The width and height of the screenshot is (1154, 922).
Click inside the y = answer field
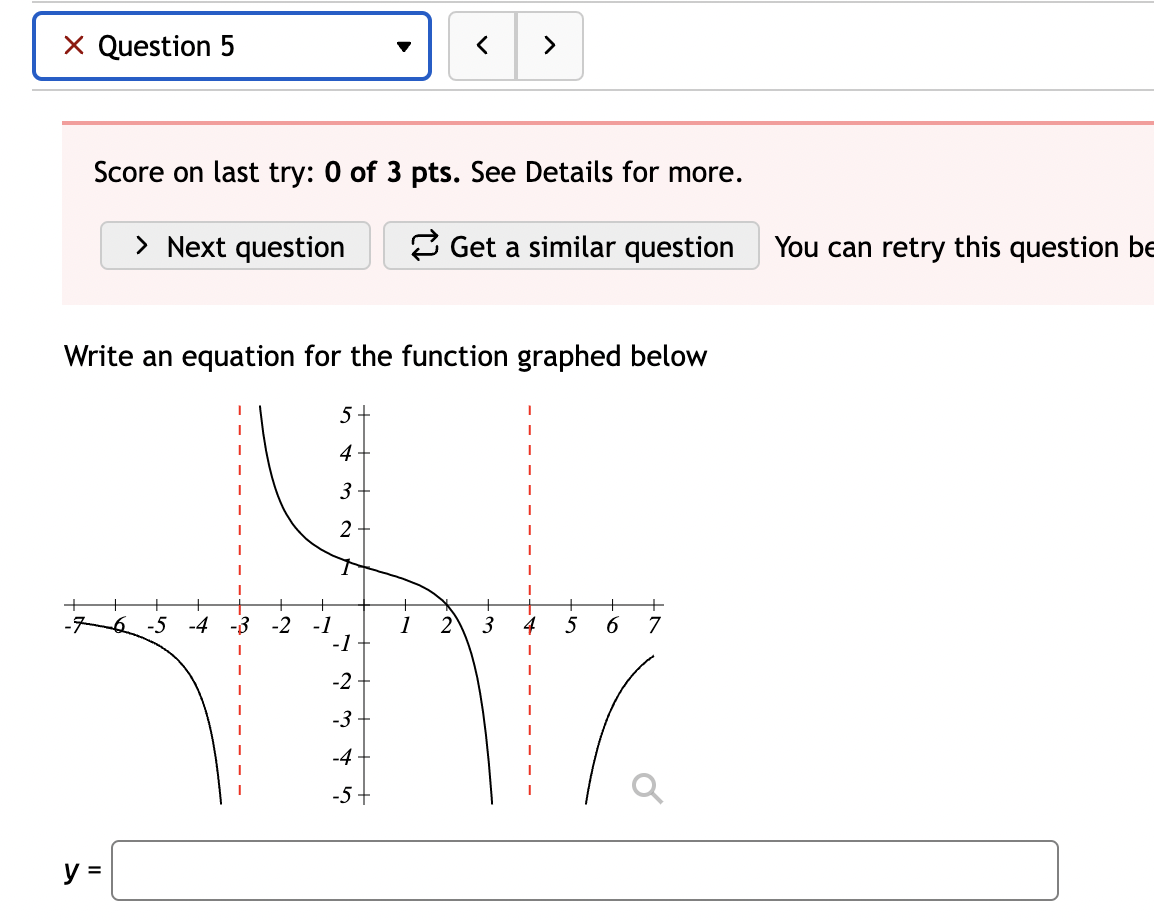pyautogui.click(x=585, y=870)
